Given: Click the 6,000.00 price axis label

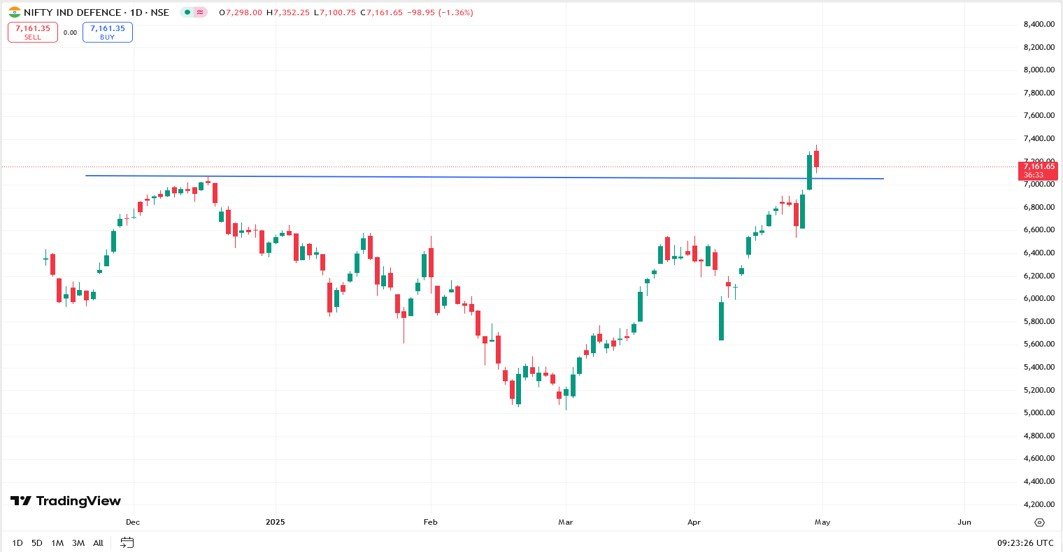Looking at the screenshot, I should 1039,298.
